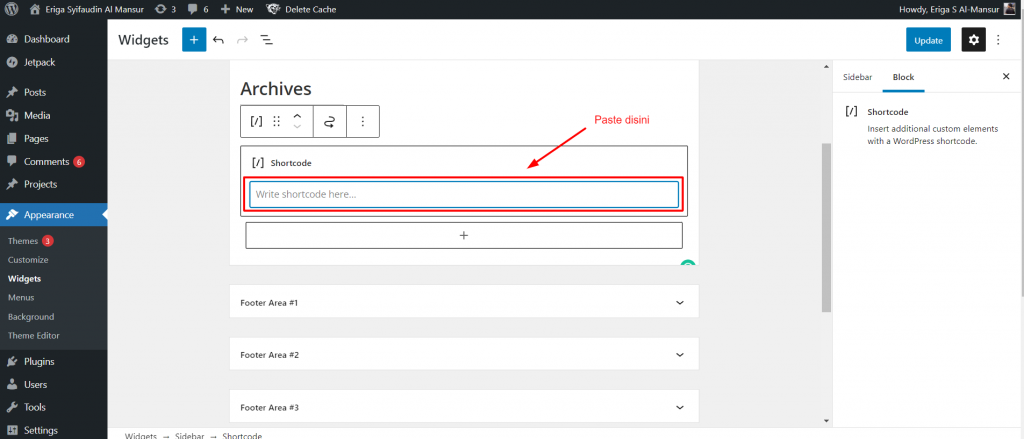Image resolution: width=1024 pixels, height=439 pixels.
Task: Move block down
Action: pyautogui.click(x=297, y=127)
